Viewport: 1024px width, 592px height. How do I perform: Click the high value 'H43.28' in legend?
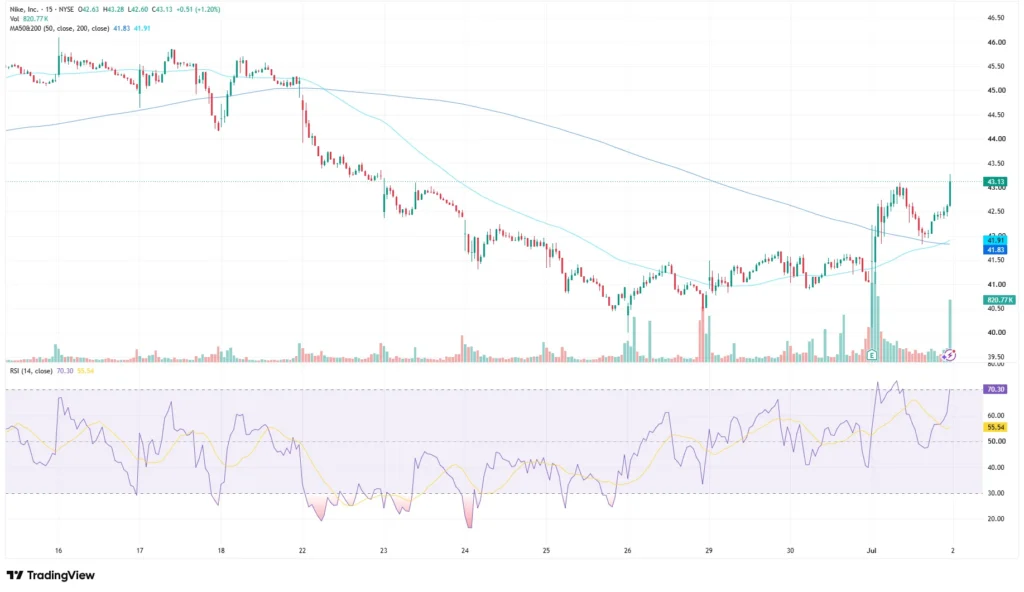114,10
